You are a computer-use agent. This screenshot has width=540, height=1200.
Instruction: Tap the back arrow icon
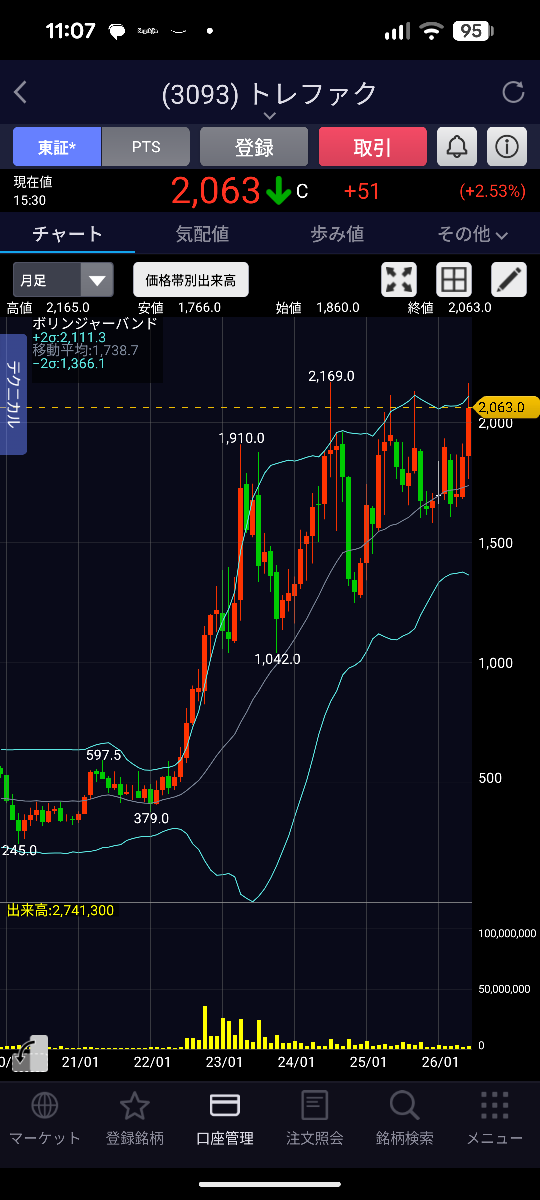tap(20, 94)
